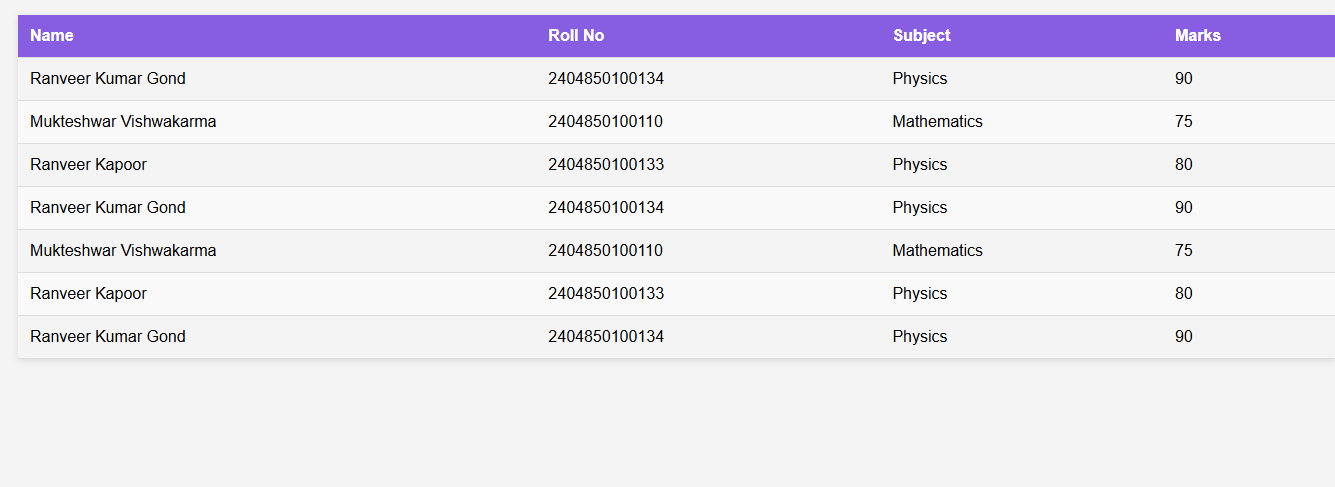
Task: Click marks 75 in the second row
Action: [x=1183, y=122]
